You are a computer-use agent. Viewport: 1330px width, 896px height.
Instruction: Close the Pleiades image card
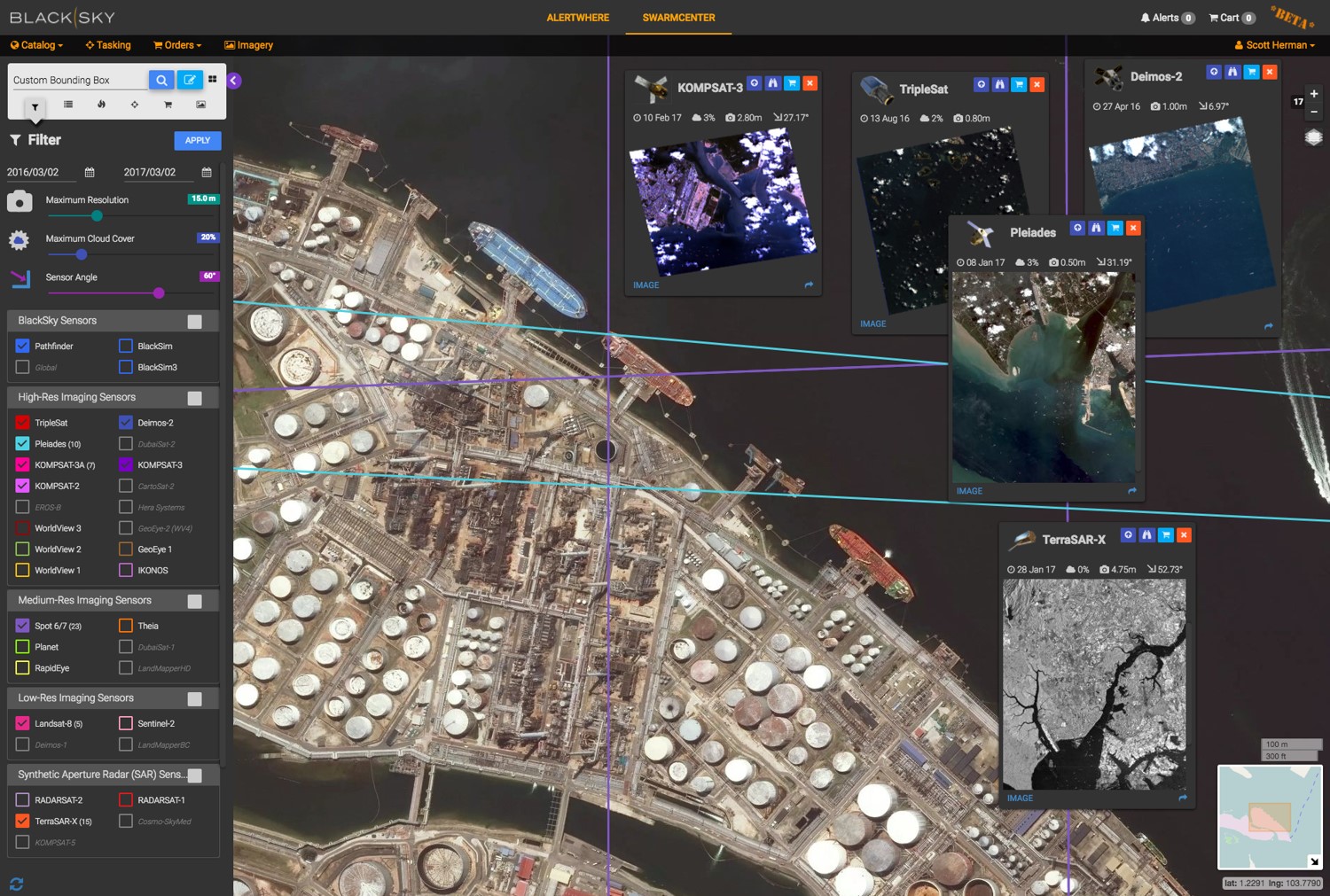1133,228
